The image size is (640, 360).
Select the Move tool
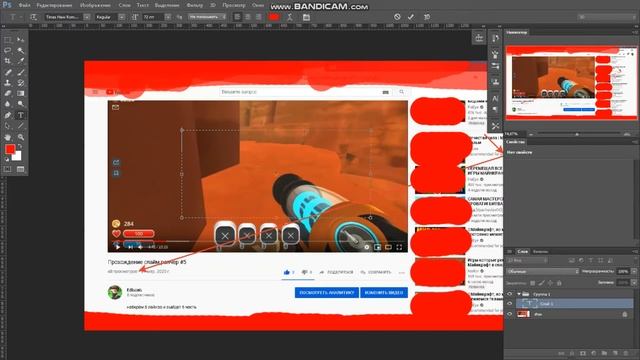(20, 40)
